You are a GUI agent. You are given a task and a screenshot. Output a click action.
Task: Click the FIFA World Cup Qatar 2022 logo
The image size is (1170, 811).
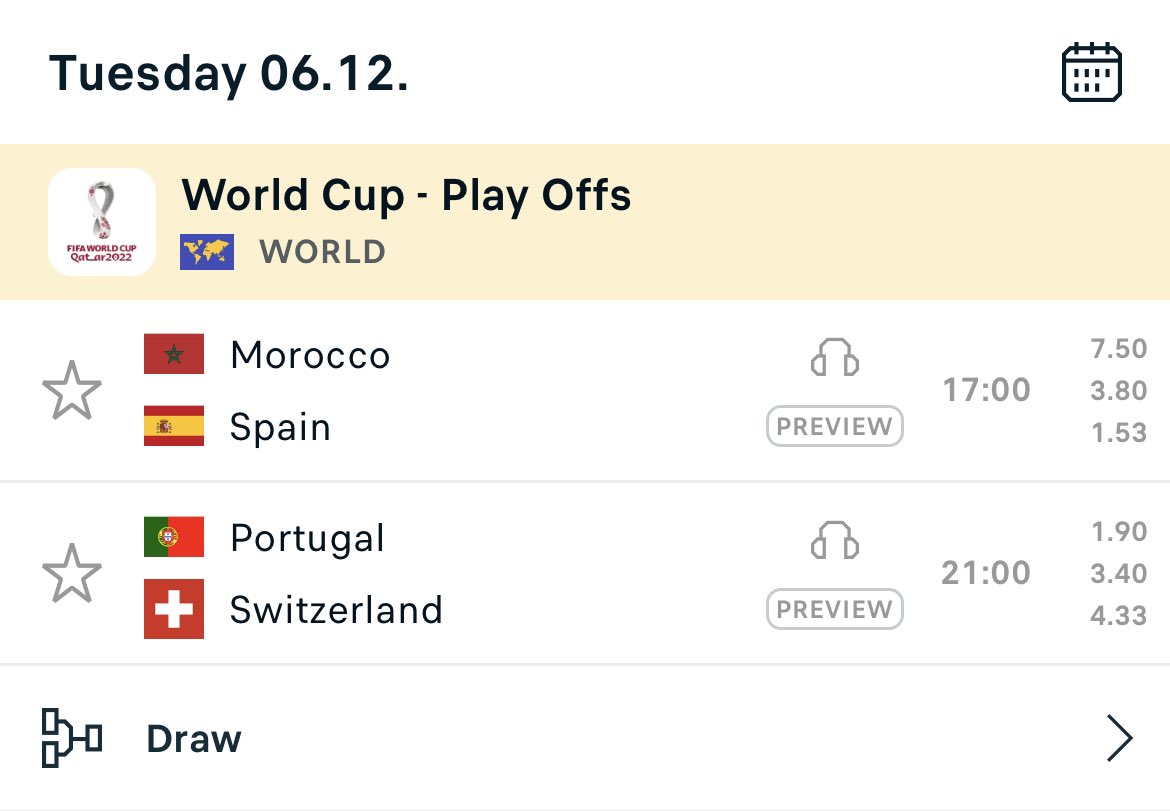coord(101,222)
